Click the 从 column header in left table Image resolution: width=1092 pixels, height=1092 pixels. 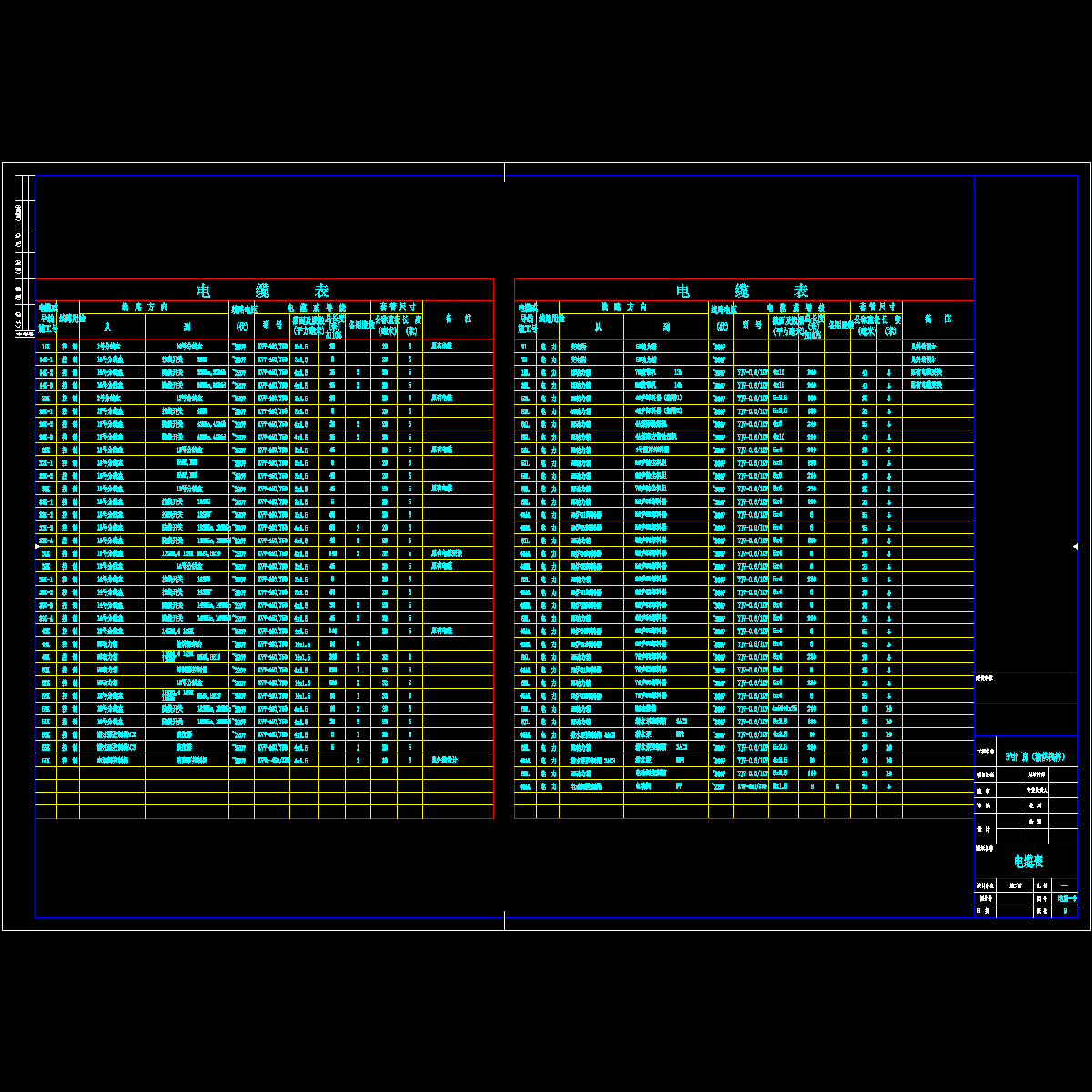(x=106, y=326)
